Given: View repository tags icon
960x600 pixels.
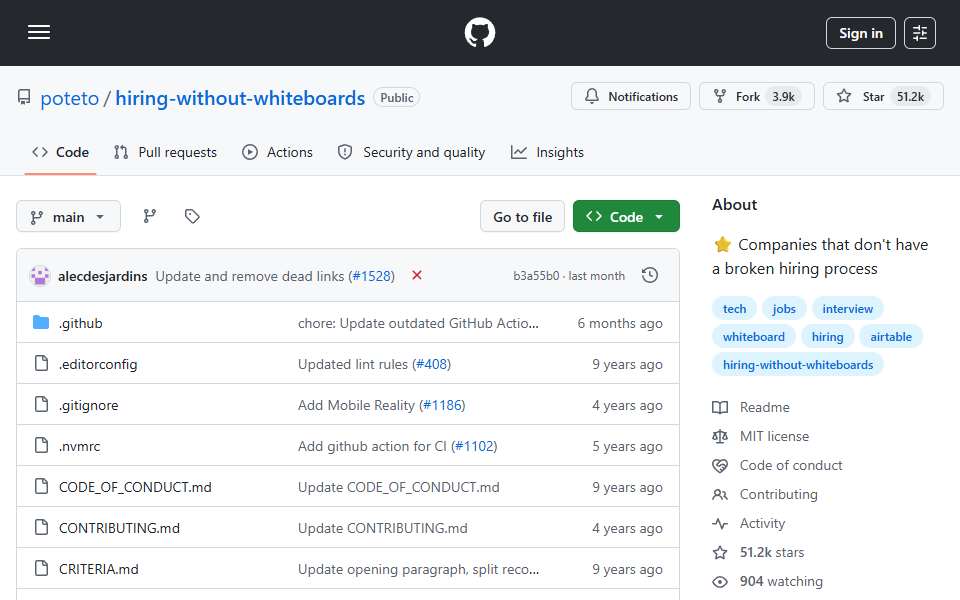Looking at the screenshot, I should click(x=192, y=216).
